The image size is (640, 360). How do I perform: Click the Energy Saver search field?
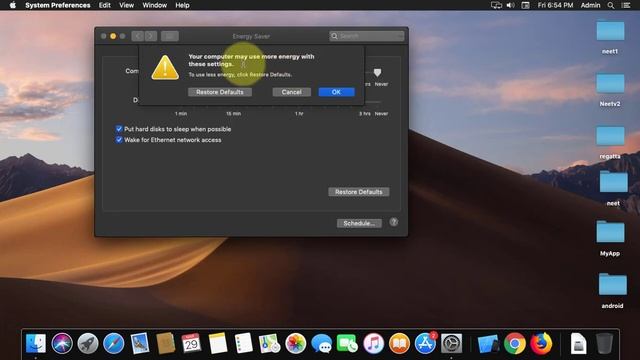coord(367,36)
